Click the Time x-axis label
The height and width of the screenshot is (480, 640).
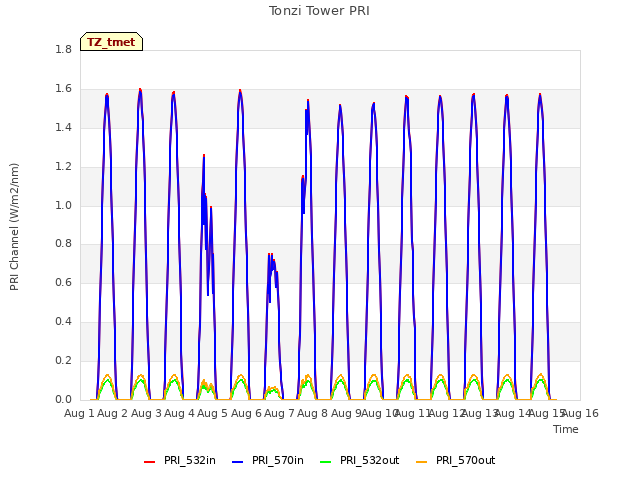tap(566, 429)
